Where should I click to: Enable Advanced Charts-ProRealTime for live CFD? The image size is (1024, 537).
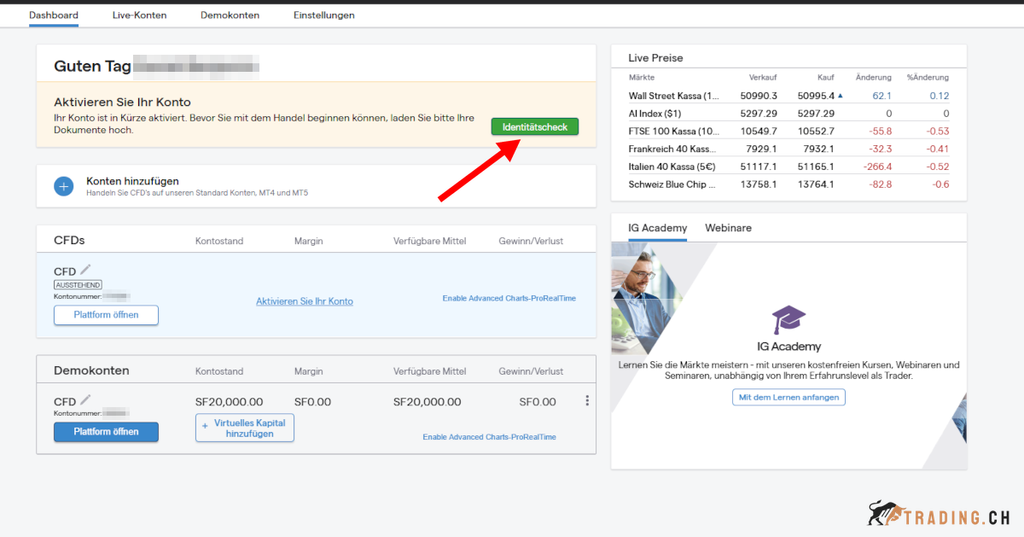[509, 298]
